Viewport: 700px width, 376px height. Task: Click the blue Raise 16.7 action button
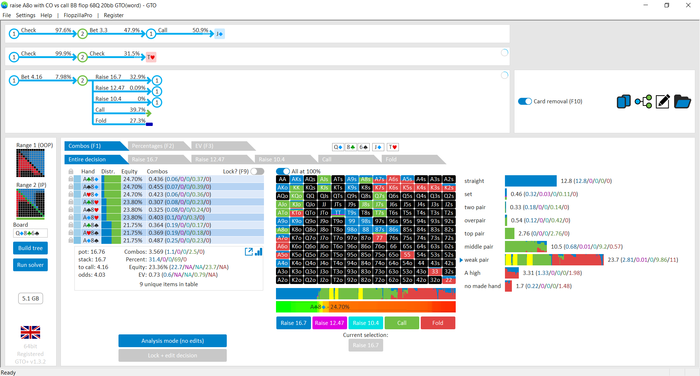click(293, 323)
